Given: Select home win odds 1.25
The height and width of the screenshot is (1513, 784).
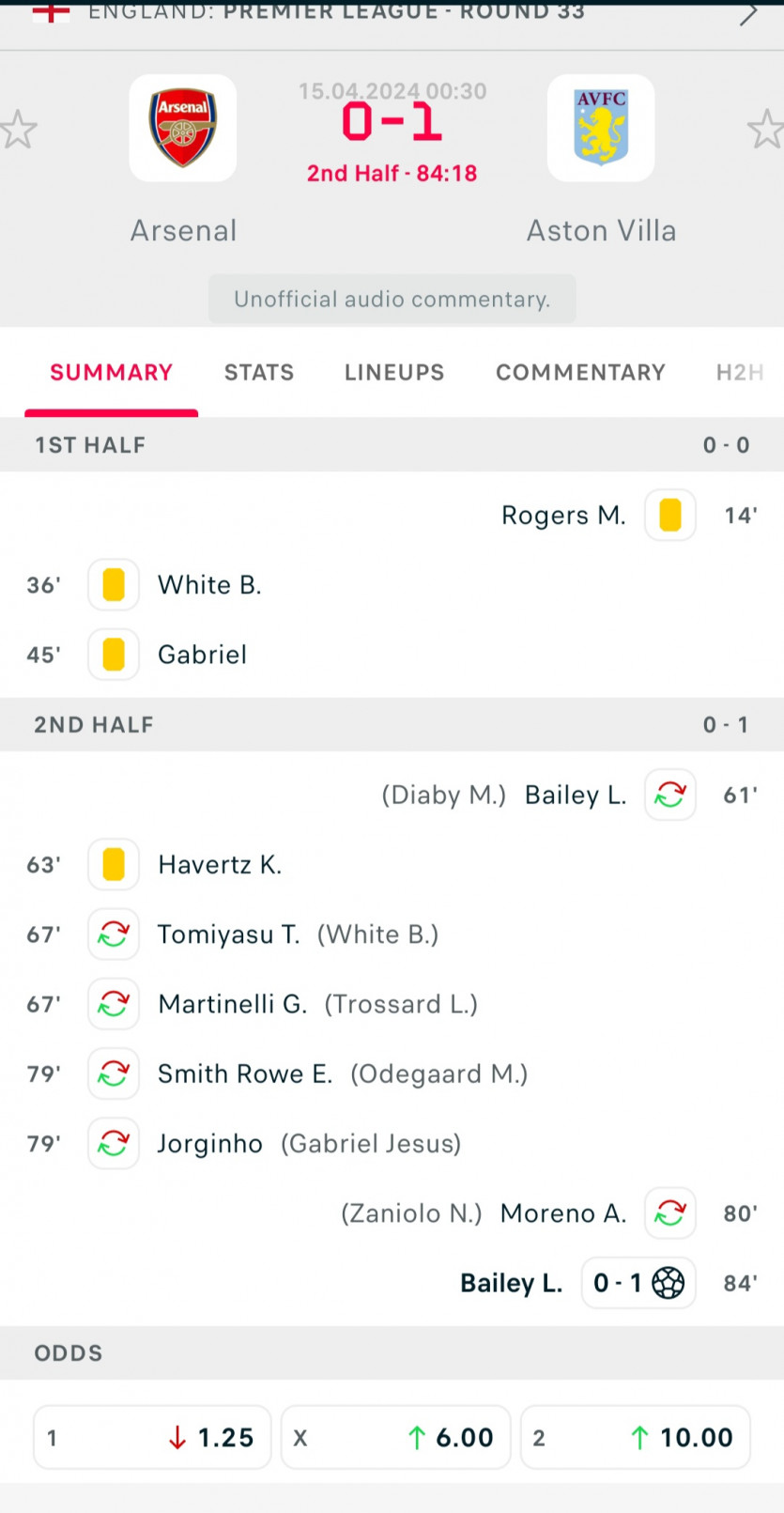Looking at the screenshot, I should point(152,1438).
